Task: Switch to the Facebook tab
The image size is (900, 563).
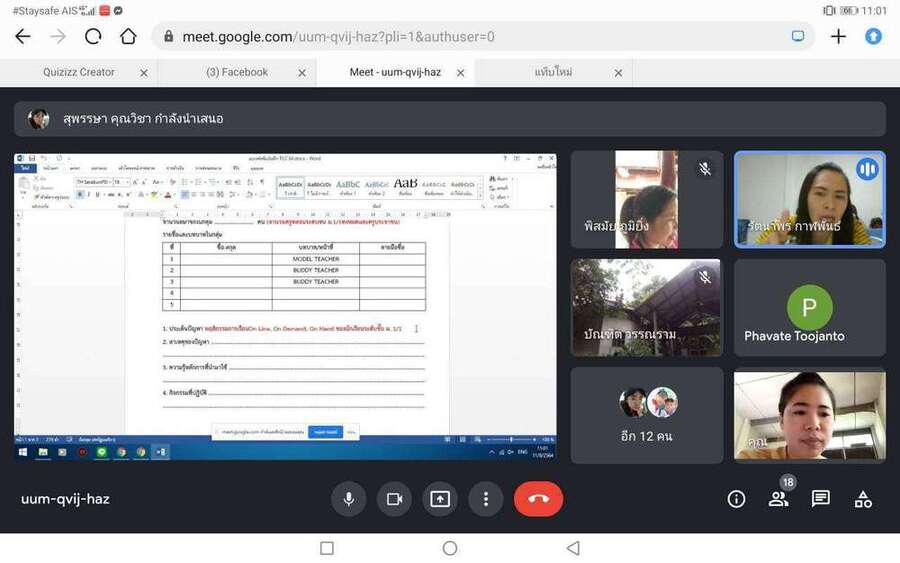Action: click(237, 72)
